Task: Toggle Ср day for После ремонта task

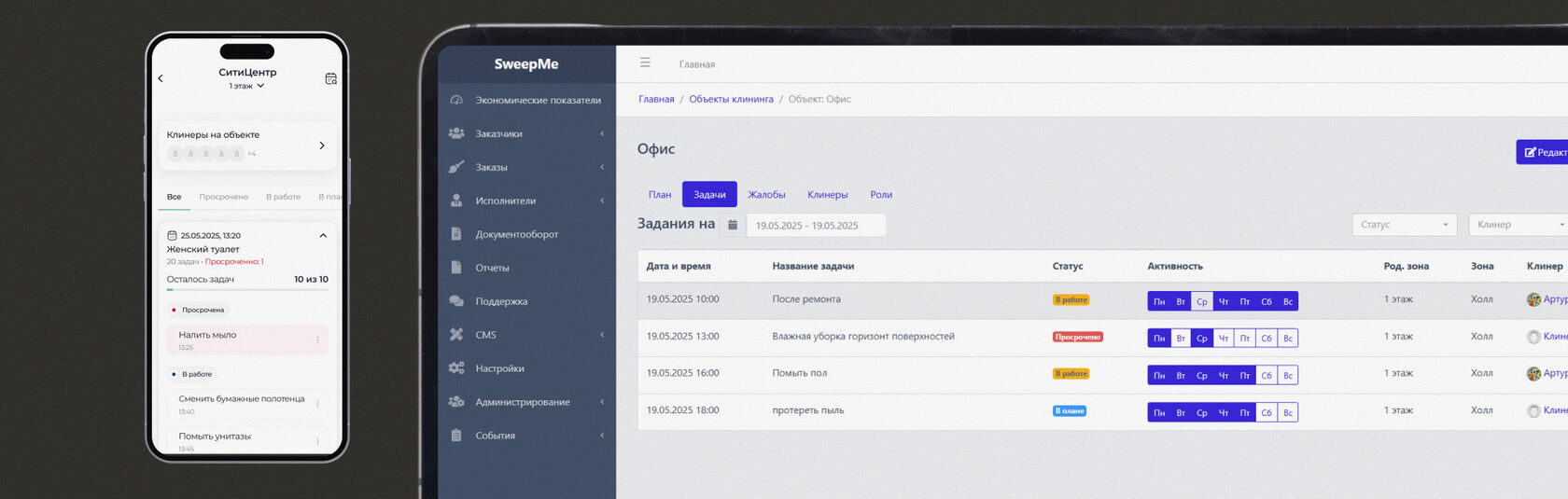Action: click(1202, 301)
